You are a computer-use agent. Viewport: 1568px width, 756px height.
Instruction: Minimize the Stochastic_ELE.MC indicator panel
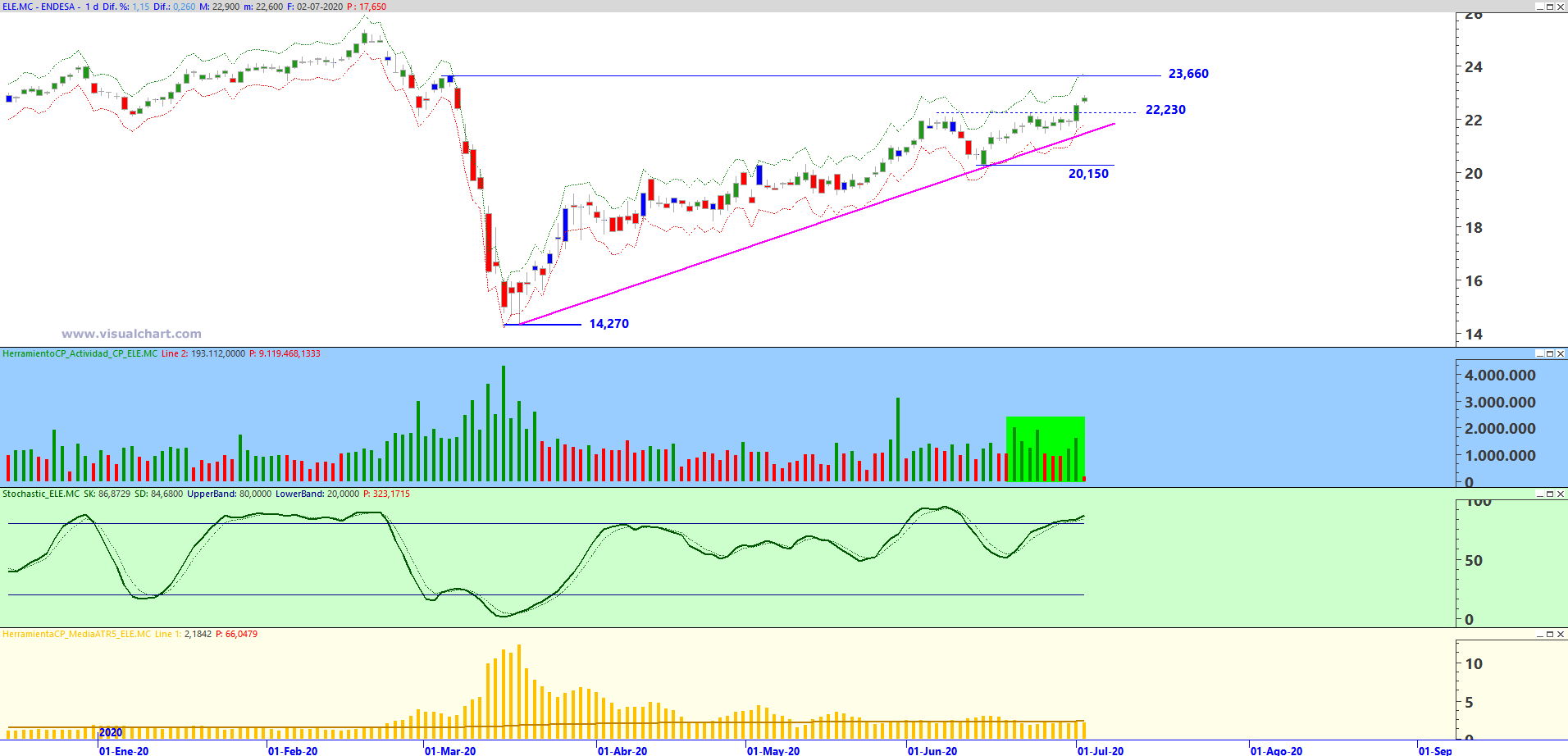[1539, 494]
